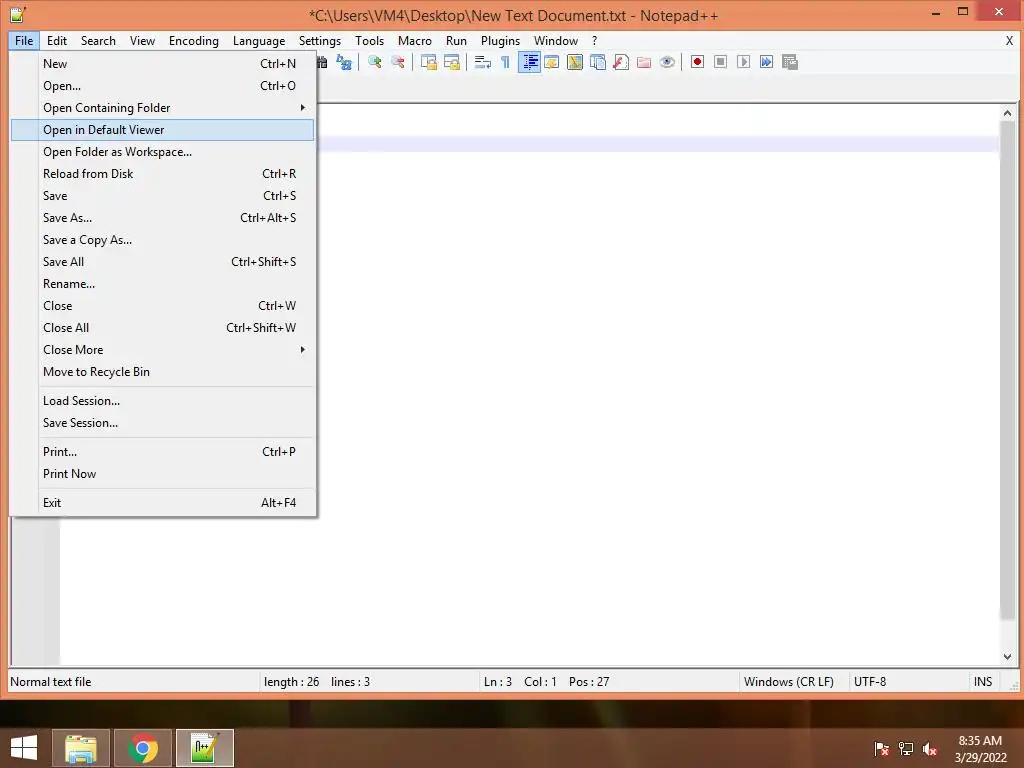Expand the Close More submenu arrow
Viewport: 1024px width, 768px height.
(302, 349)
